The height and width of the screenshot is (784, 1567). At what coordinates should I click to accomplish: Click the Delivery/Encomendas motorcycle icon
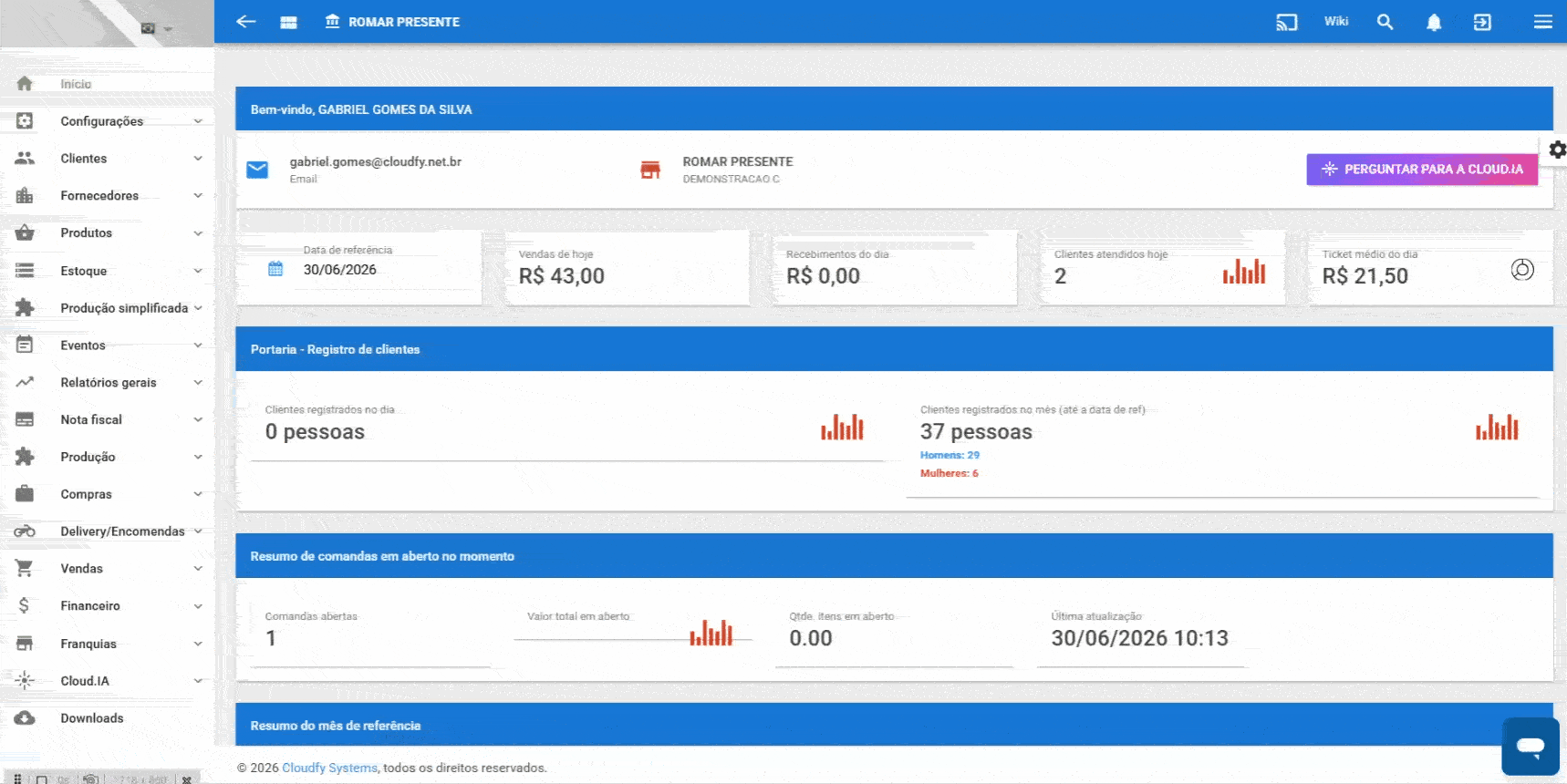pos(25,531)
